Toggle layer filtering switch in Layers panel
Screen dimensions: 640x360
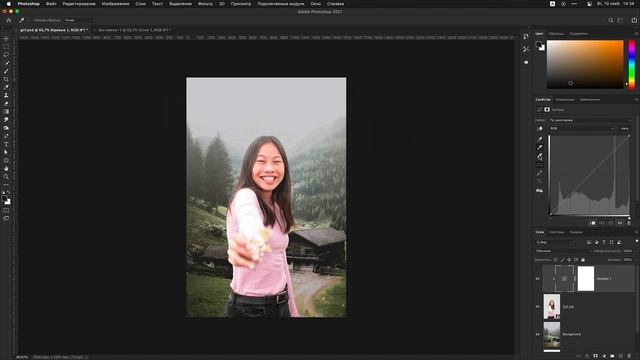pyautogui.click(x=636, y=242)
